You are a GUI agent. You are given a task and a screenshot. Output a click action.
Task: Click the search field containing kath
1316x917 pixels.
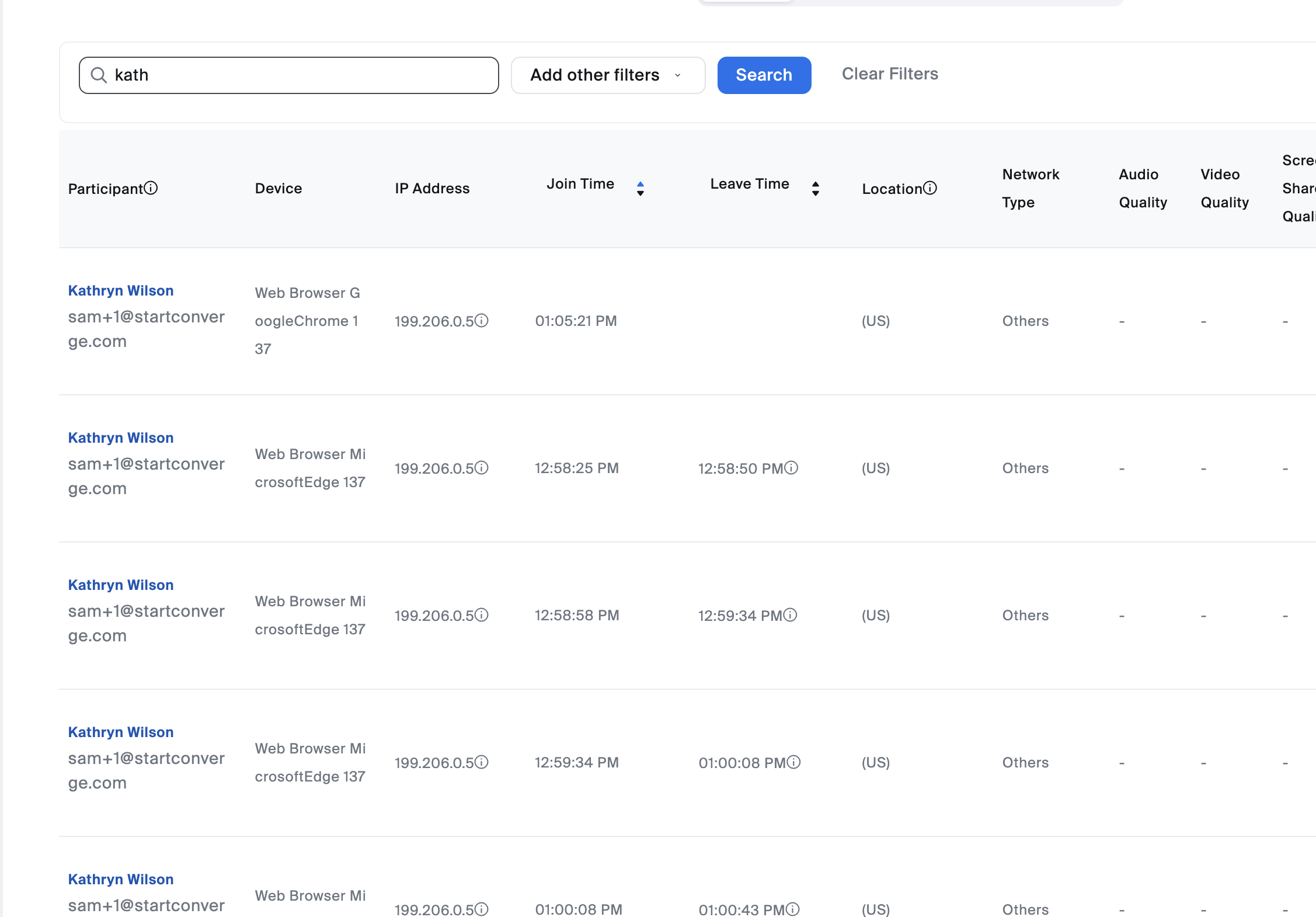point(304,75)
